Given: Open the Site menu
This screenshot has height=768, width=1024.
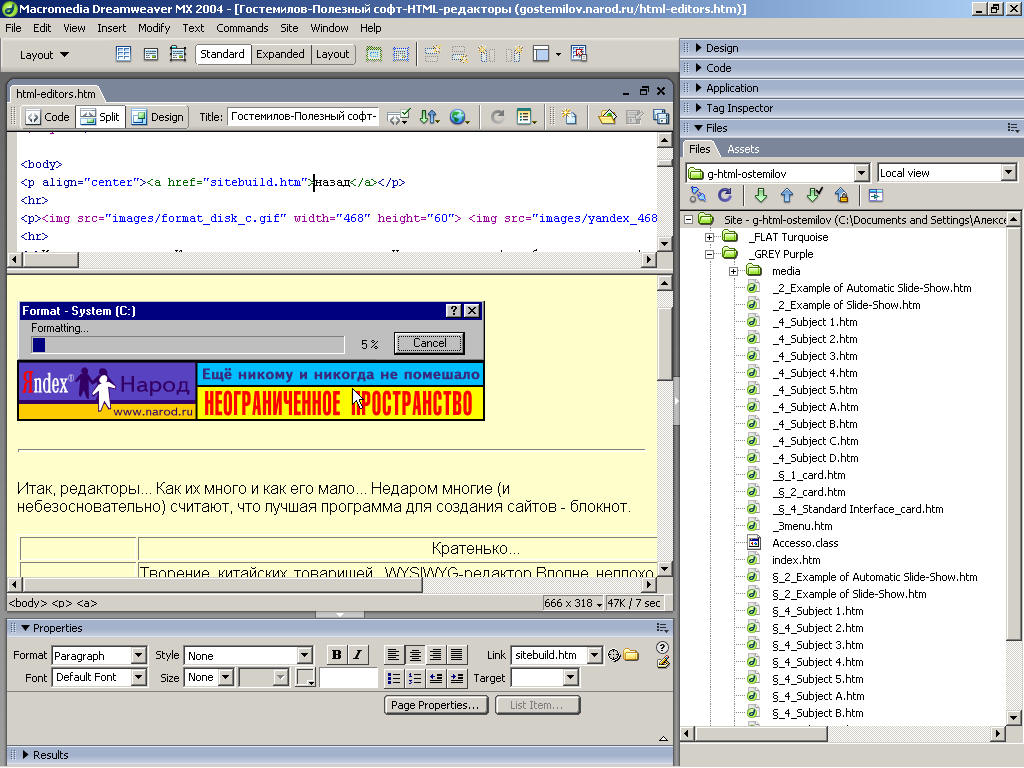Looking at the screenshot, I should pos(289,28).
